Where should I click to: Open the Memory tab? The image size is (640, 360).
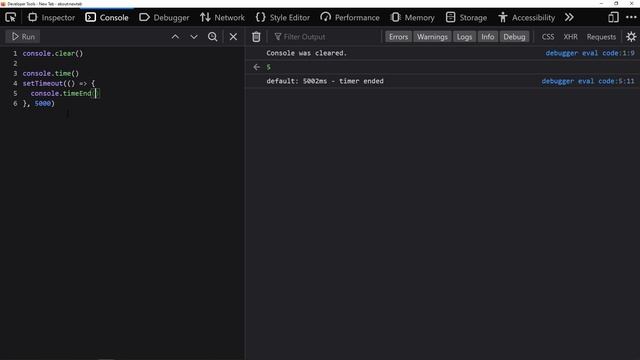(413, 18)
